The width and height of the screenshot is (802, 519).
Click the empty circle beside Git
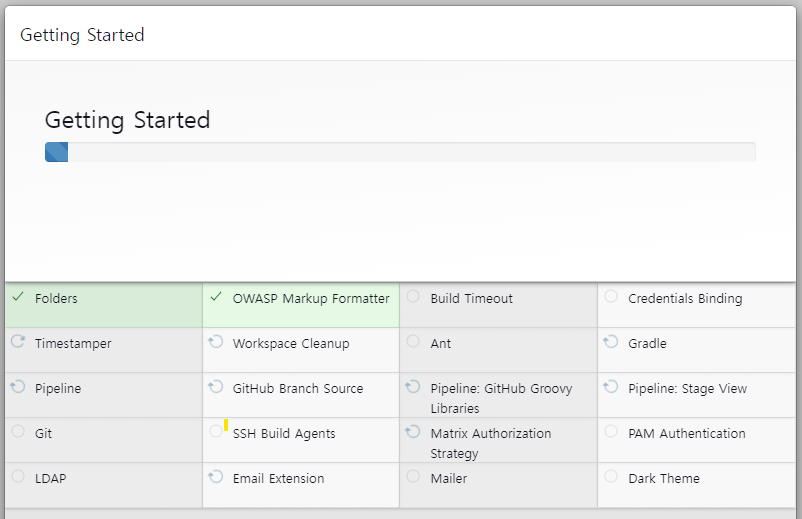point(18,431)
